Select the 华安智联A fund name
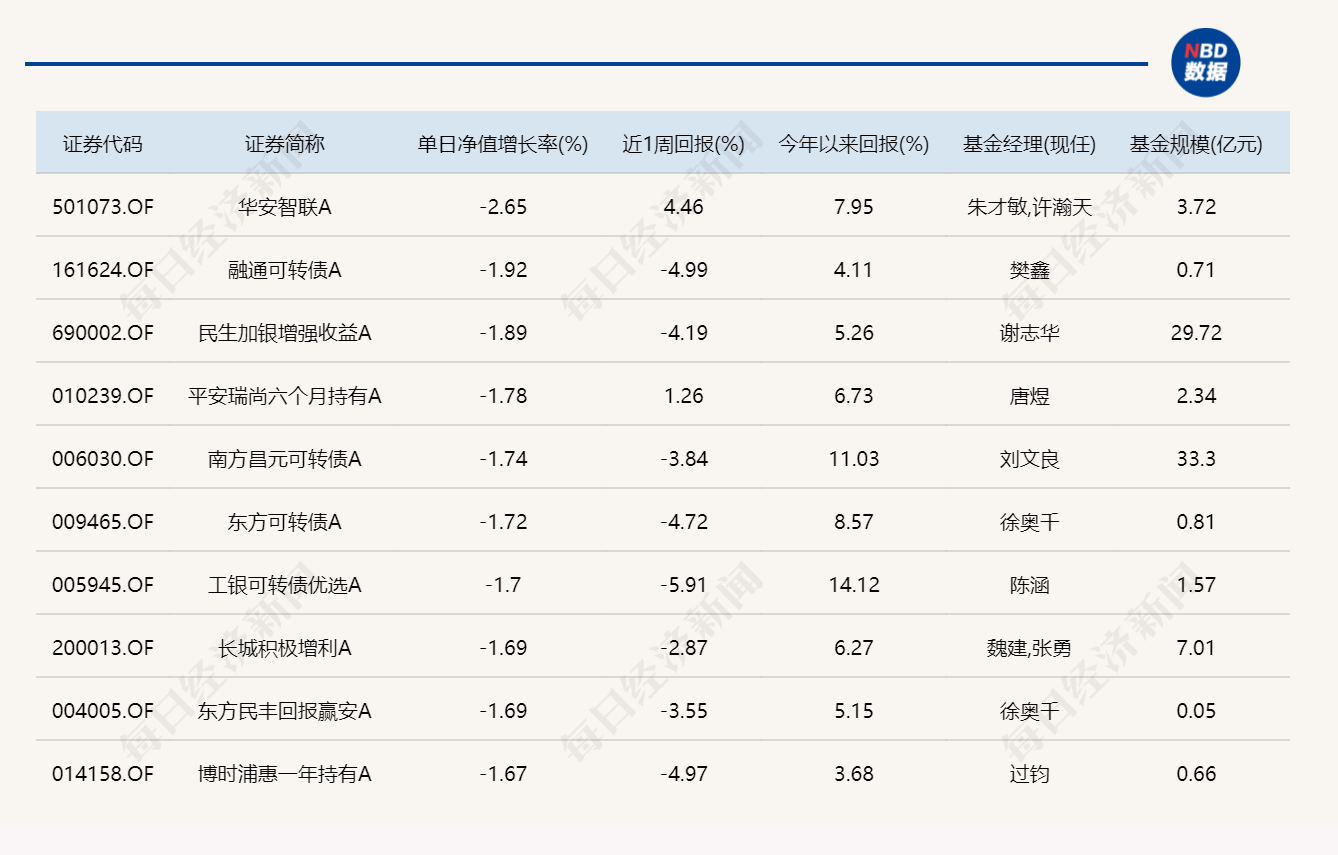The image size is (1338, 855). pyautogui.click(x=285, y=207)
